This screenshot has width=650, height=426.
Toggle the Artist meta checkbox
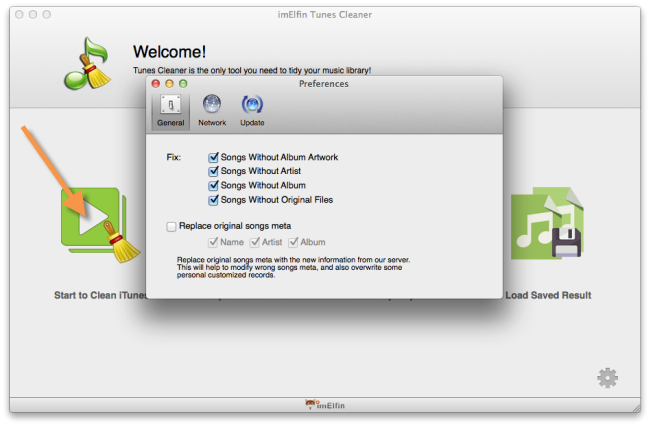pyautogui.click(x=255, y=242)
